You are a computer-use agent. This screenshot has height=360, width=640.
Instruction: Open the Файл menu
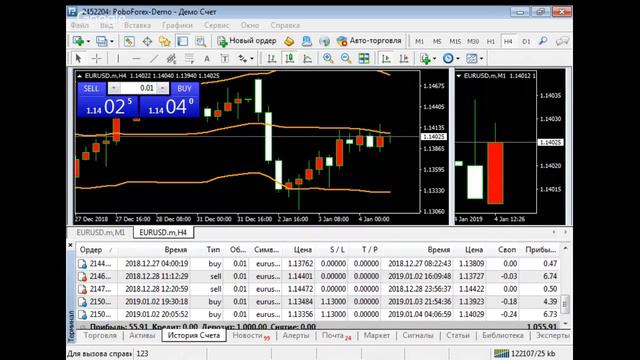pyautogui.click(x=80, y=25)
